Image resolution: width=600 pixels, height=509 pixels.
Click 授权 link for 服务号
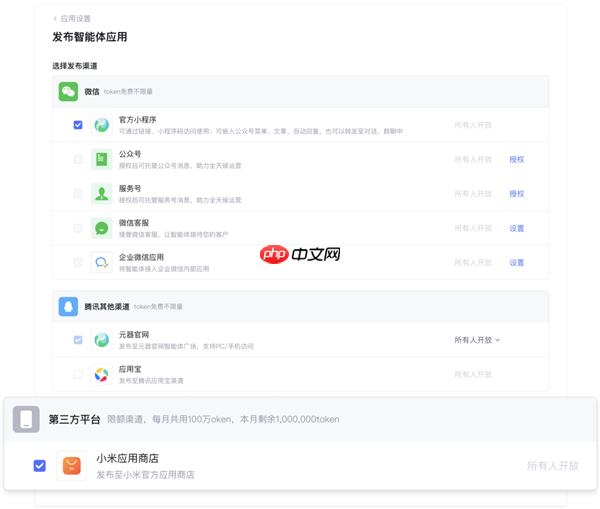[517, 194]
